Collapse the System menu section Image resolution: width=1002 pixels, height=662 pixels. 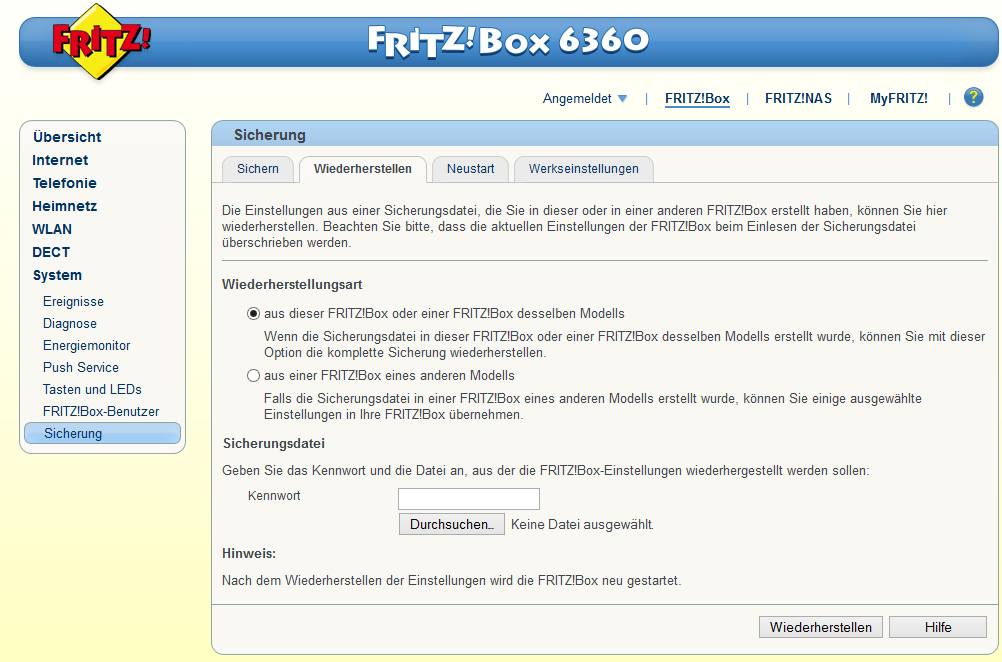point(57,275)
